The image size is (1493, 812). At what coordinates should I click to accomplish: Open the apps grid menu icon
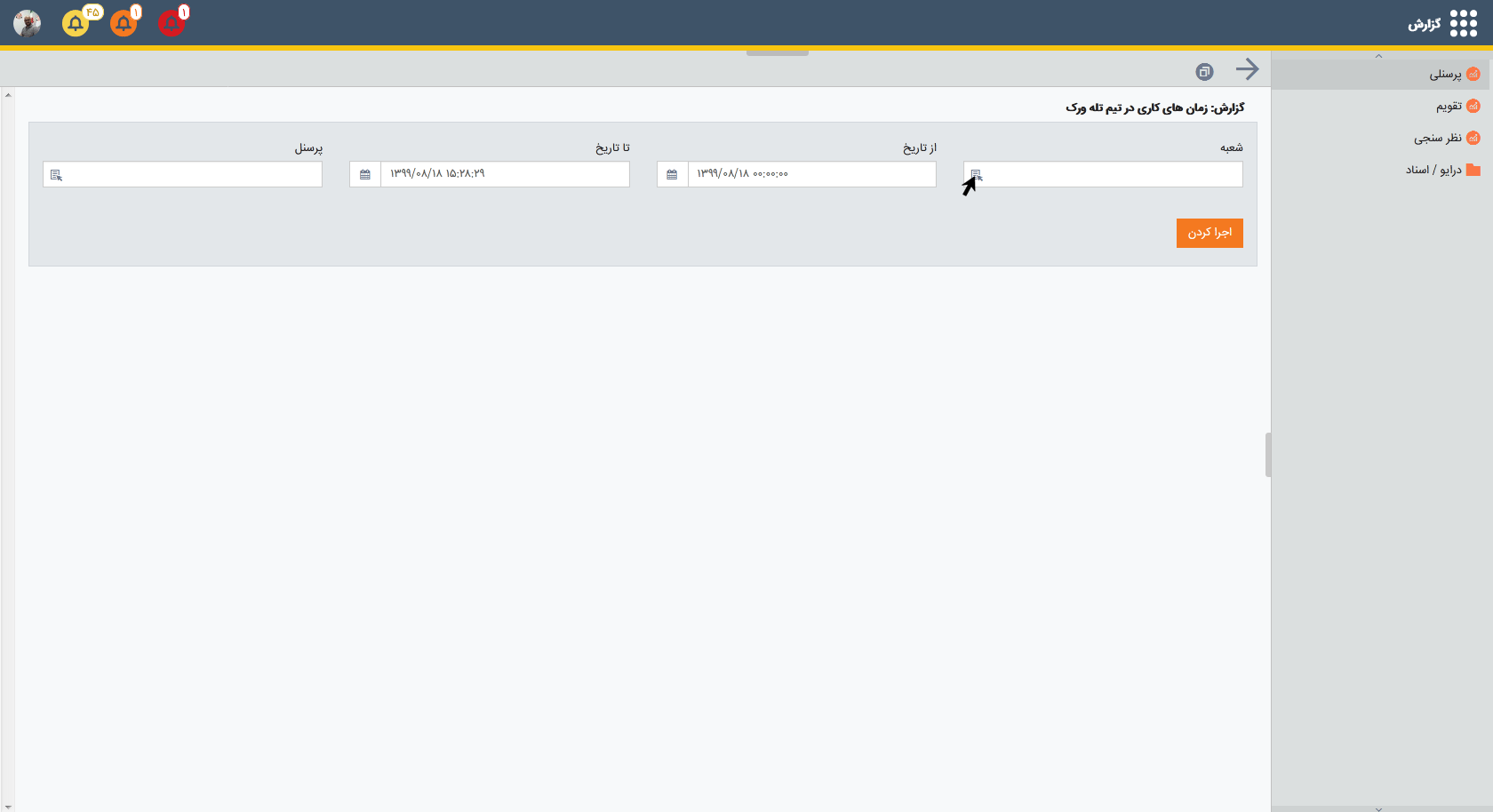(1464, 24)
